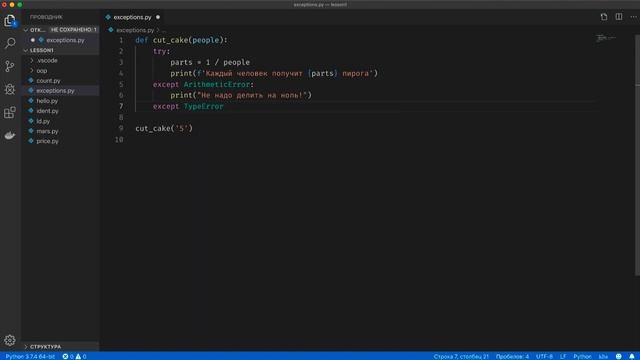Click the НЕ СОХРАНЕНО: 1 badge

click(74, 30)
